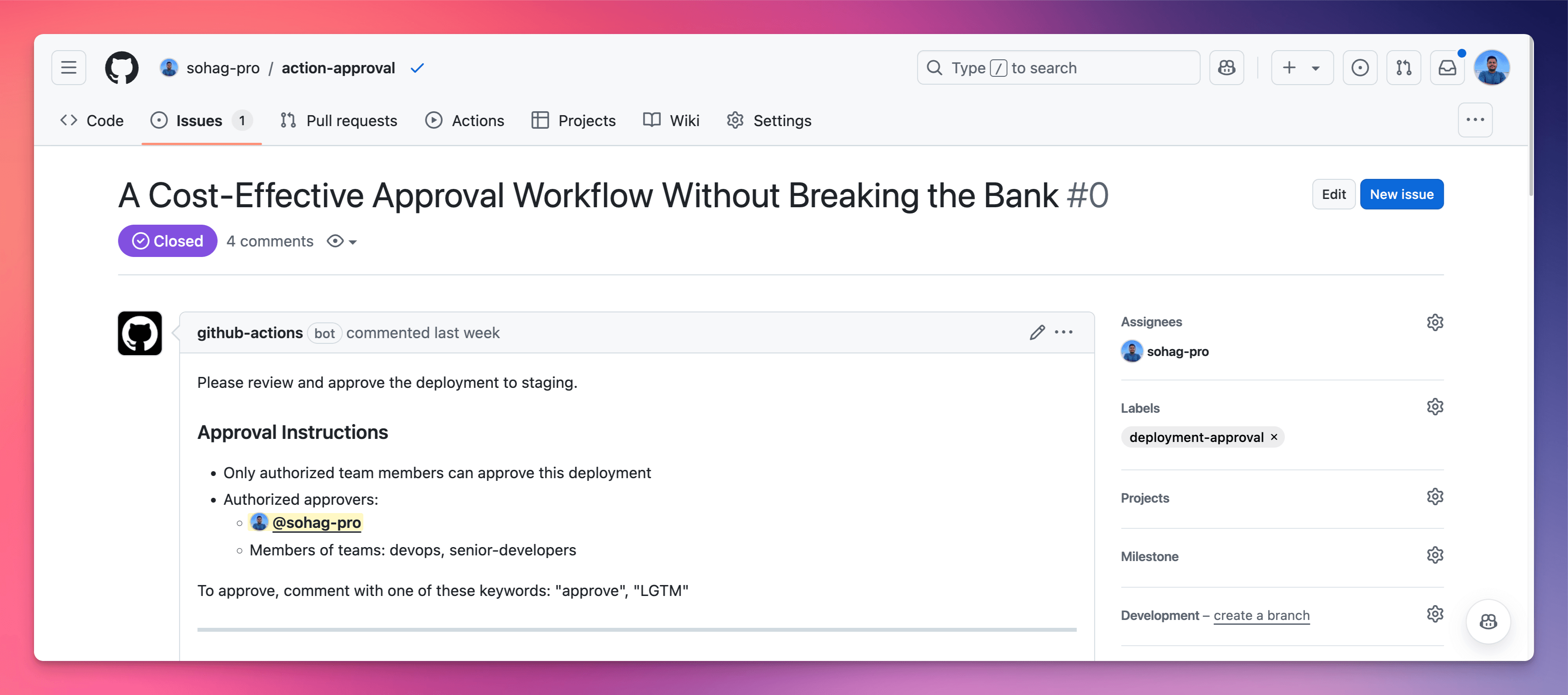
Task: Open the hamburger navigation menu
Action: tap(69, 68)
